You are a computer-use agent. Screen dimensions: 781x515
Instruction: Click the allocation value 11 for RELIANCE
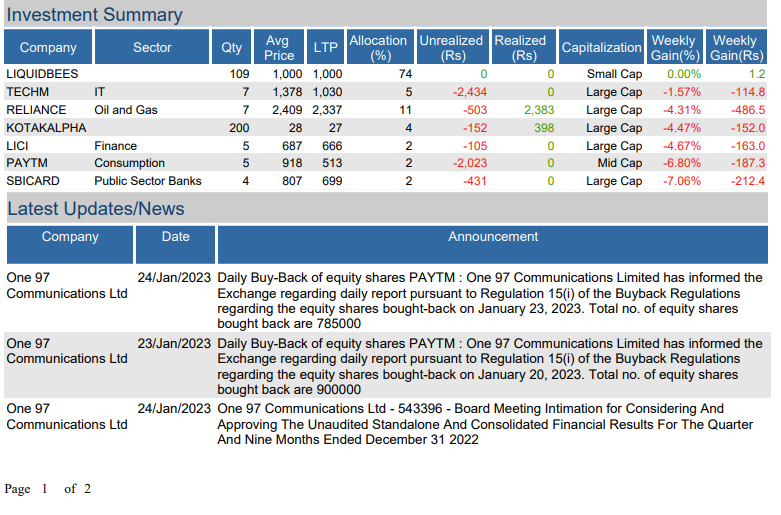[x=405, y=110]
